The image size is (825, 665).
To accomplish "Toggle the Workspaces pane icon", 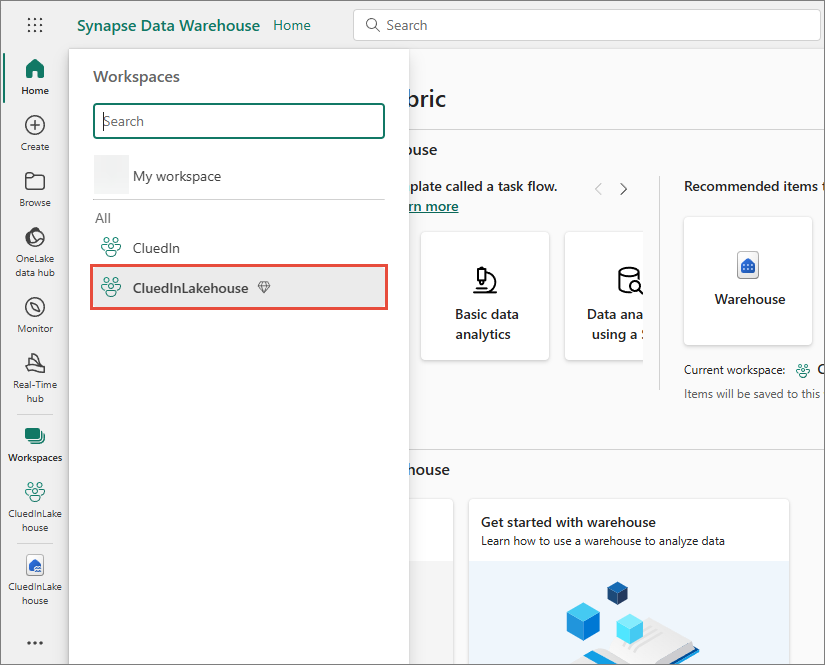I will pyautogui.click(x=35, y=444).
